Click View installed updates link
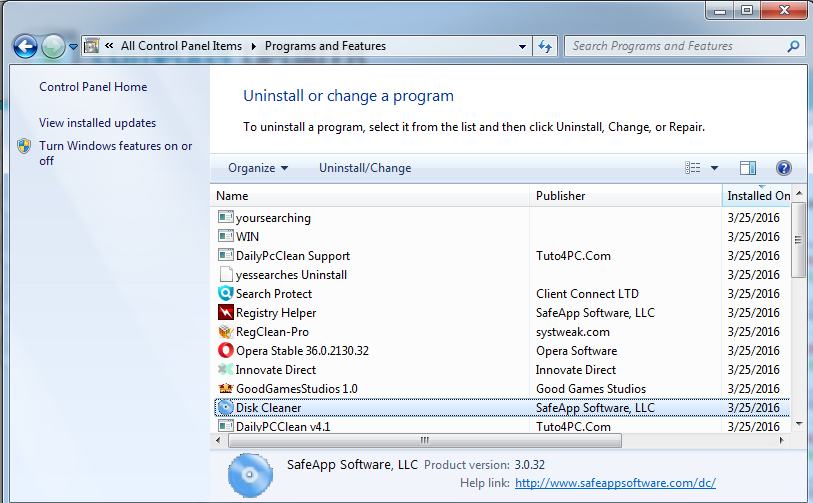The height and width of the screenshot is (503, 813). tap(97, 123)
